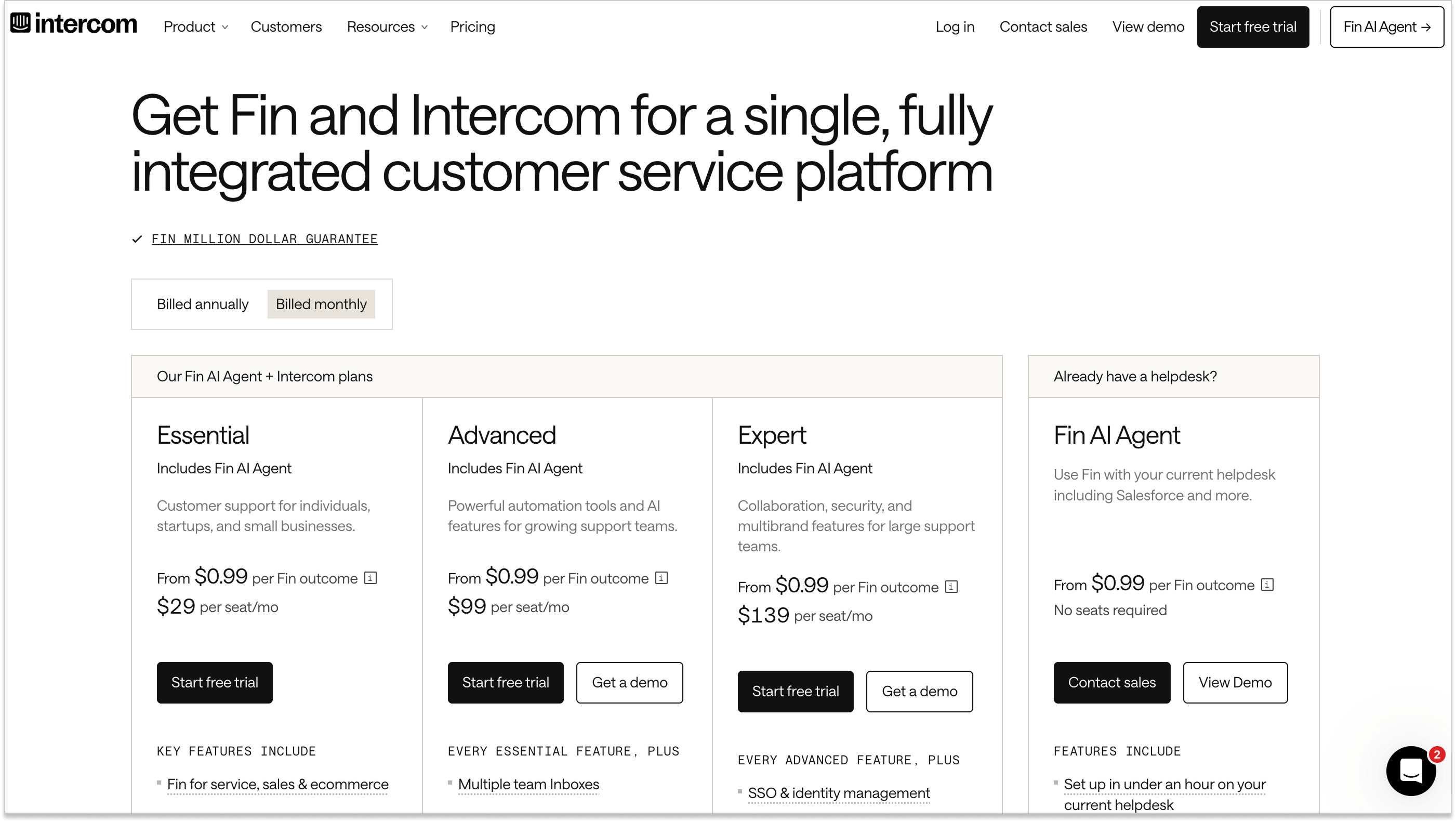Click 'Multiple team Inboxes' feature

point(528,784)
